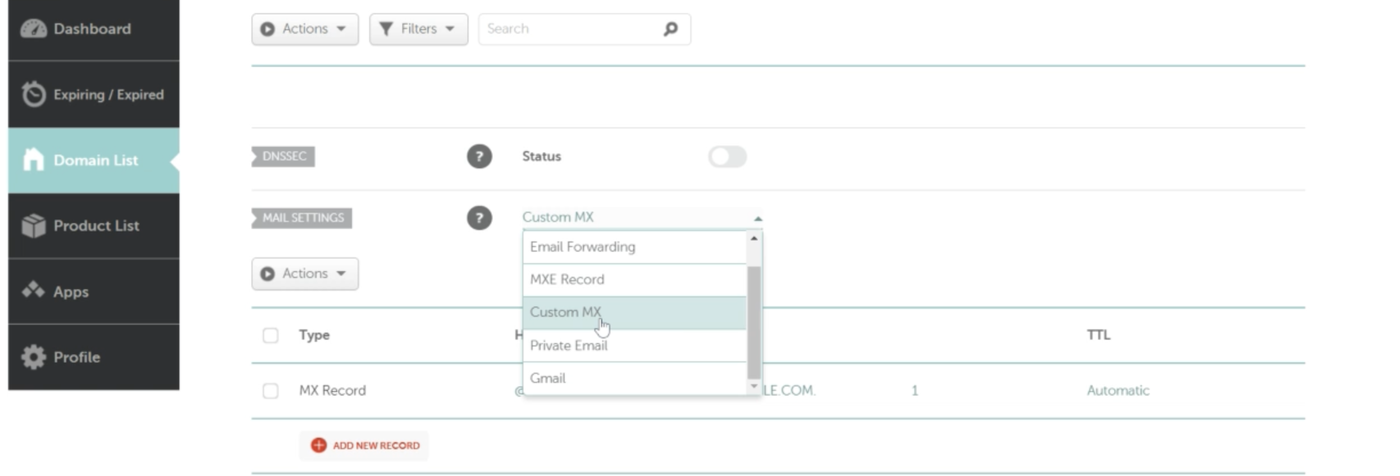1400x476 pixels.
Task: Click Add New Record button
Action: 365,445
